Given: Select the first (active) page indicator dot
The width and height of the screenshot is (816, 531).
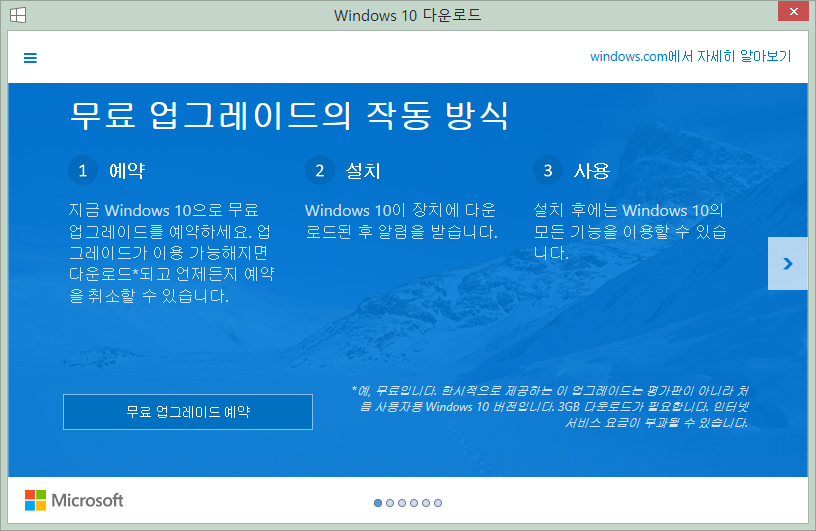Looking at the screenshot, I should click(378, 503).
